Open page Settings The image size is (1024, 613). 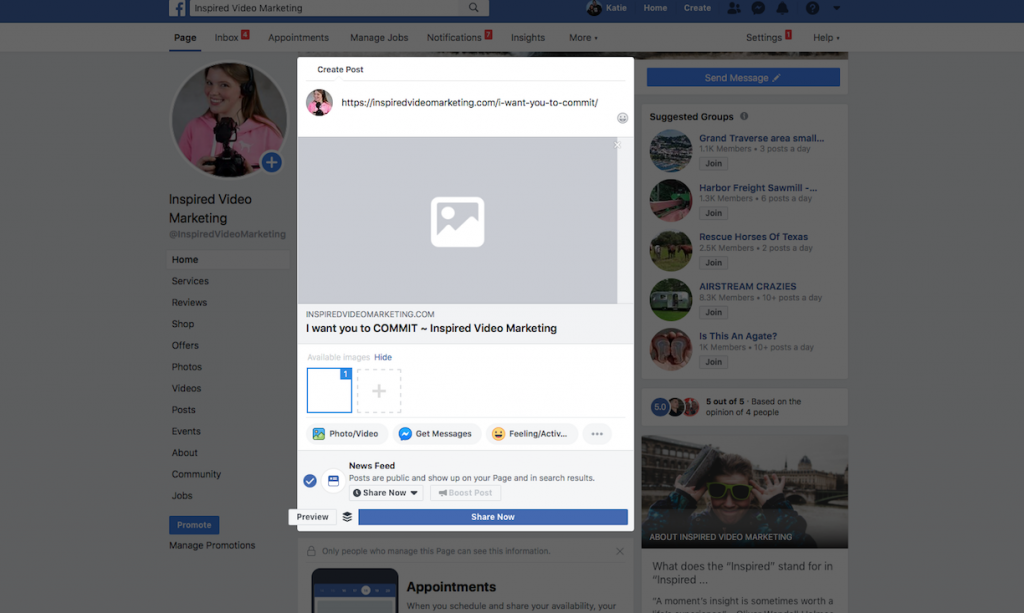[x=764, y=38]
